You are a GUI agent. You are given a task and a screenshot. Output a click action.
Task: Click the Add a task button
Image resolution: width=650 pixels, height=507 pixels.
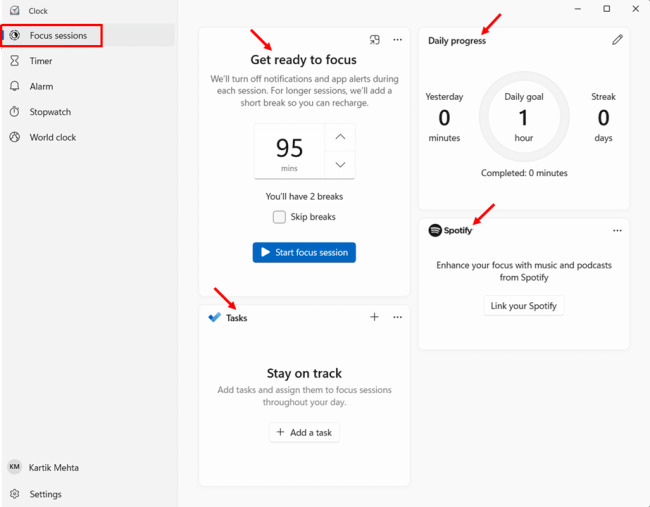coord(304,432)
